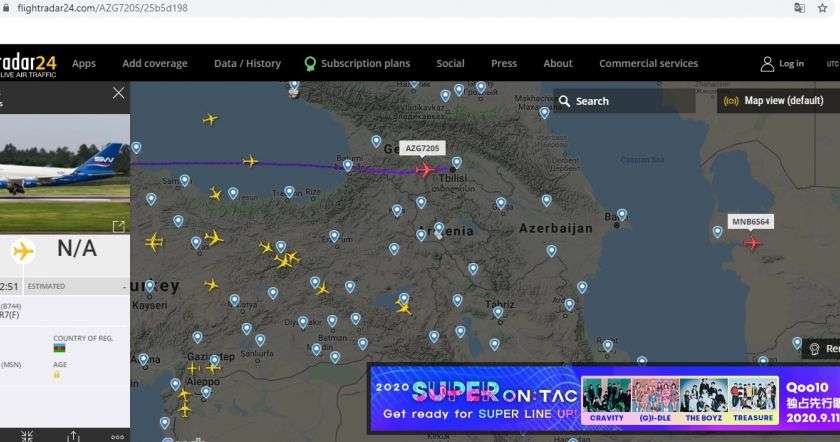Image resolution: width=840 pixels, height=442 pixels.
Task: Open the Apps menu
Action: click(84, 64)
